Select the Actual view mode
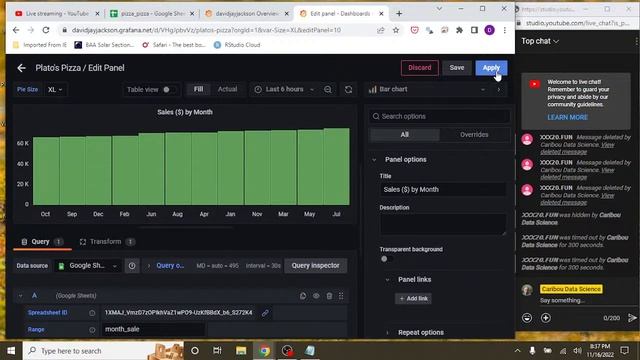 (227, 89)
